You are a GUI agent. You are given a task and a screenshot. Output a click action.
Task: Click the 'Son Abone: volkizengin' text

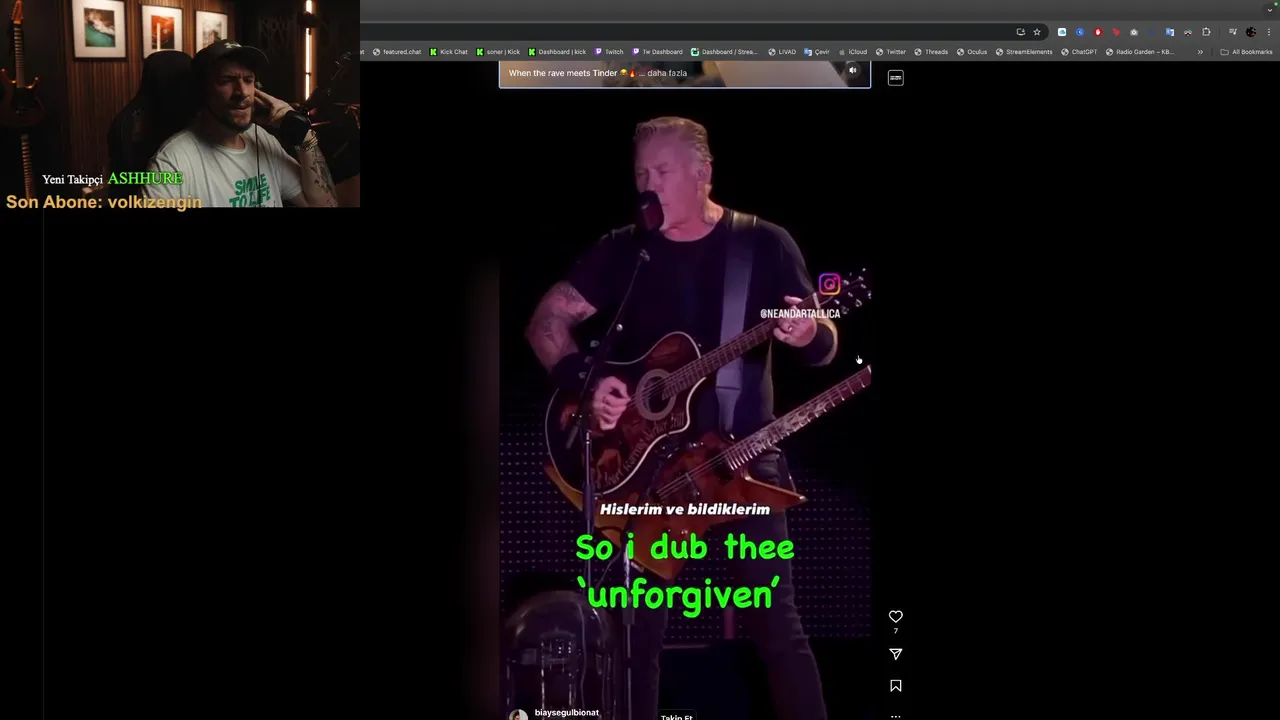(x=104, y=202)
